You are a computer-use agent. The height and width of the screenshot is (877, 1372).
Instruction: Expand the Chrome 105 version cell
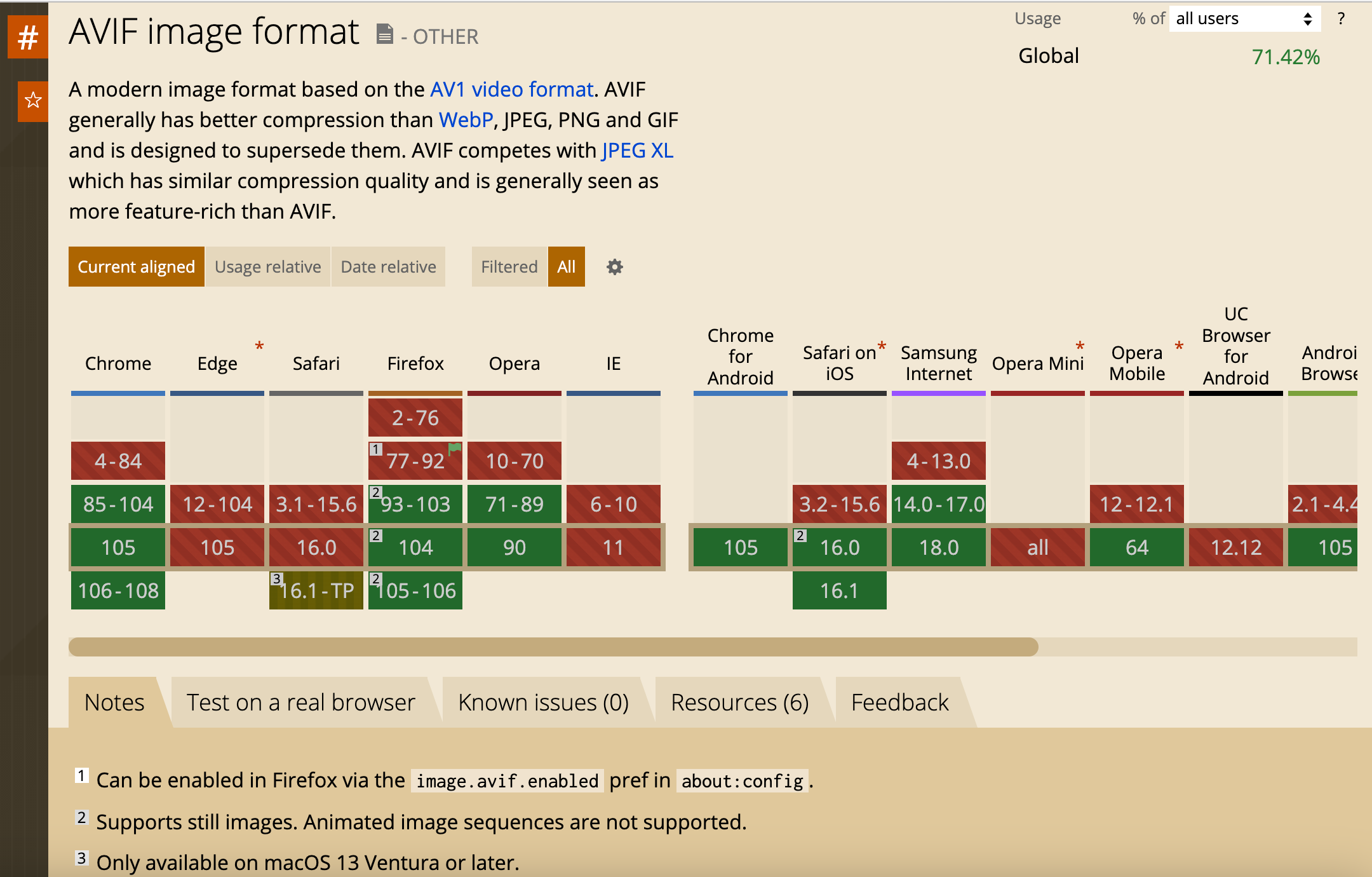pos(118,547)
